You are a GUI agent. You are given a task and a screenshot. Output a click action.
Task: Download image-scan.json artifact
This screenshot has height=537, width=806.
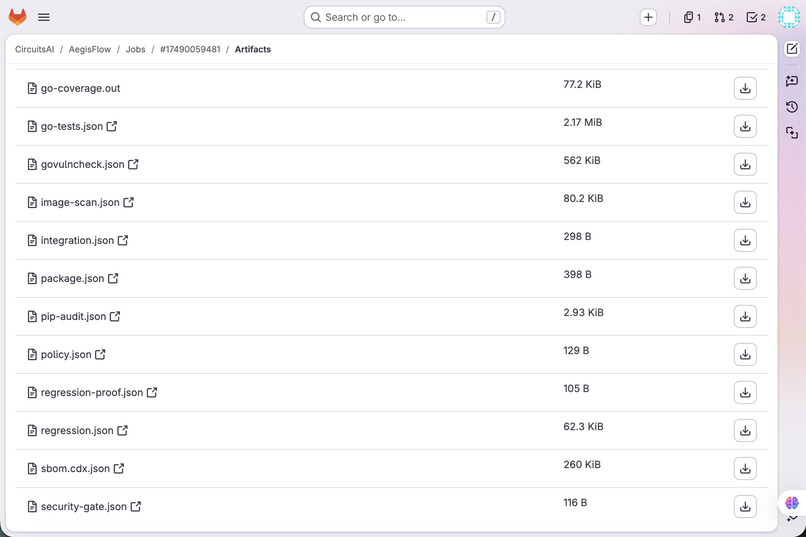click(x=745, y=202)
